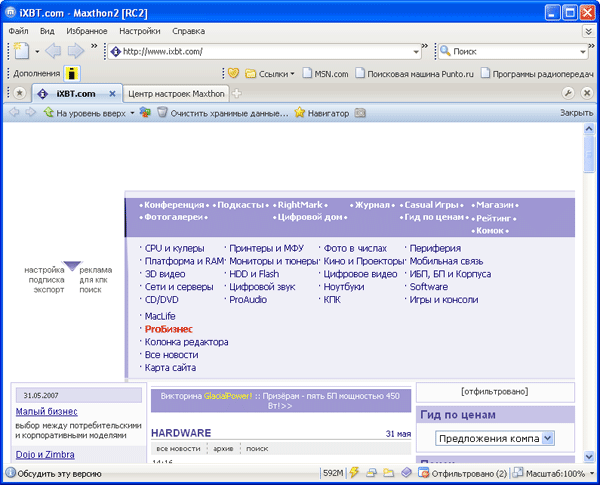Image resolution: width=600 pixels, height=485 pixels.
Task: Open the Викторина GlacialPower banner link
Action: point(280,401)
